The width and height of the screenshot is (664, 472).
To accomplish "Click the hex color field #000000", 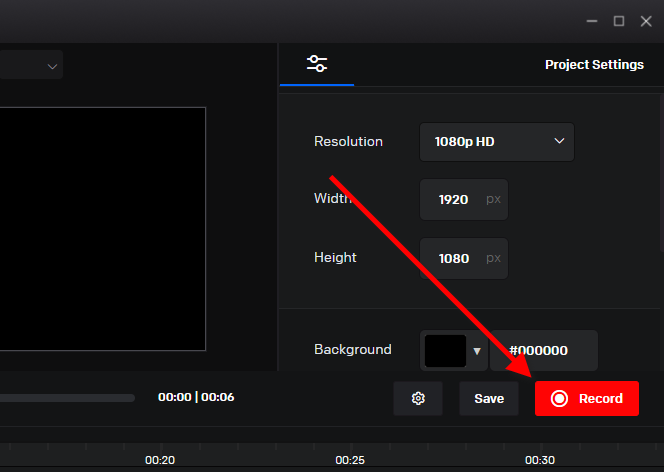I will [544, 351].
